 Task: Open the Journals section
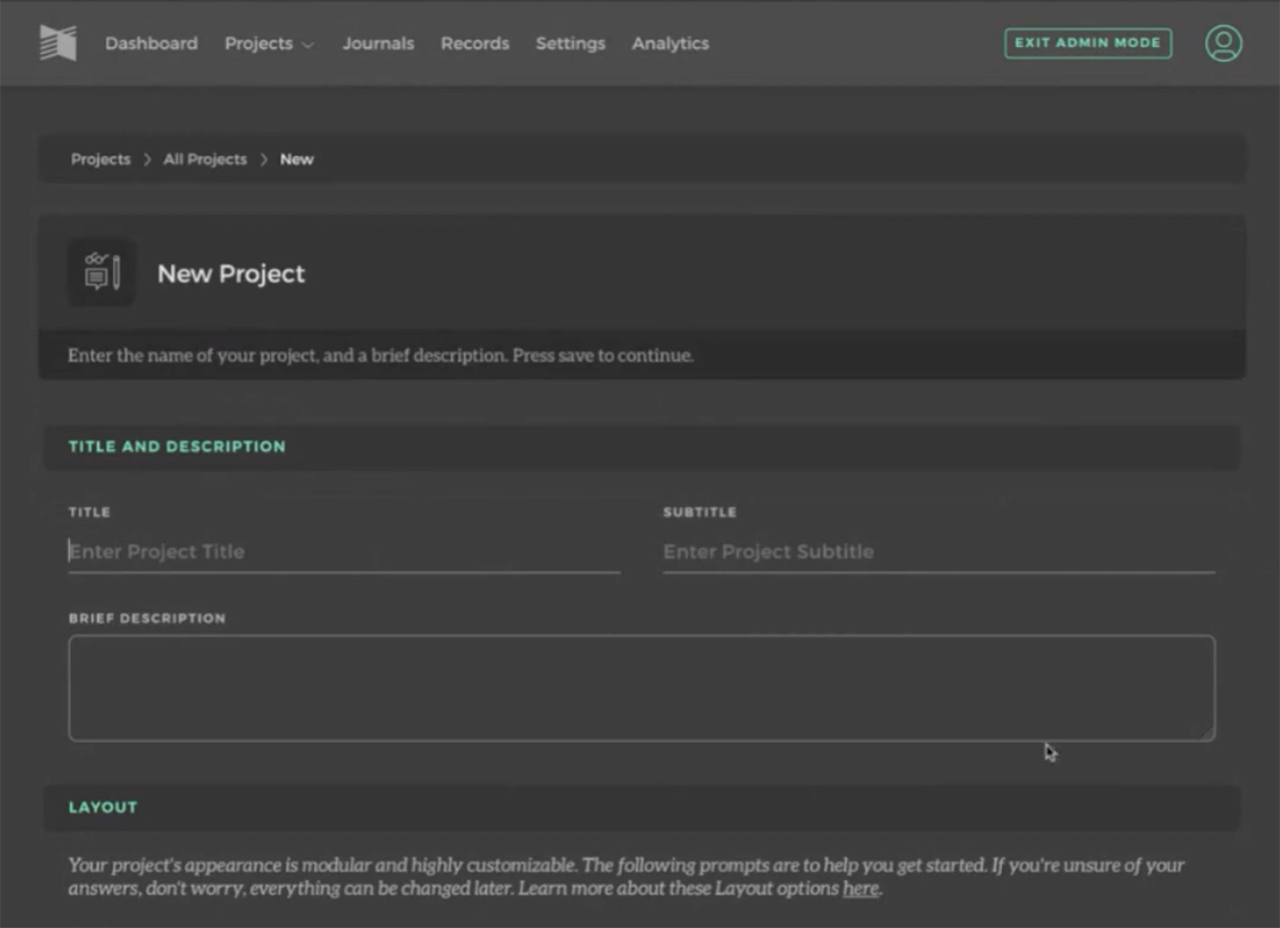pos(378,43)
